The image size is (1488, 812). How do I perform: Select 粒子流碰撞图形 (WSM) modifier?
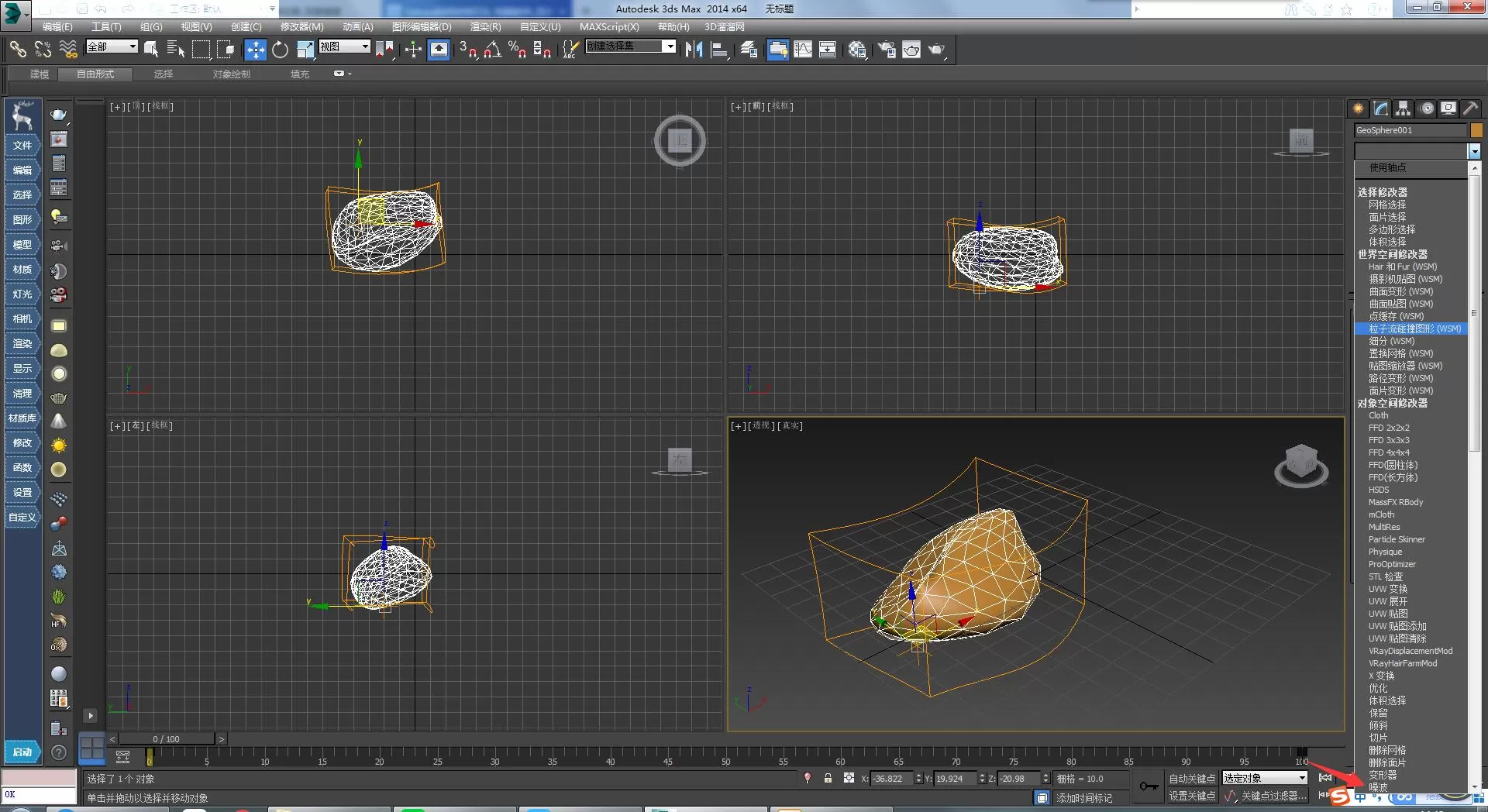(x=1410, y=329)
